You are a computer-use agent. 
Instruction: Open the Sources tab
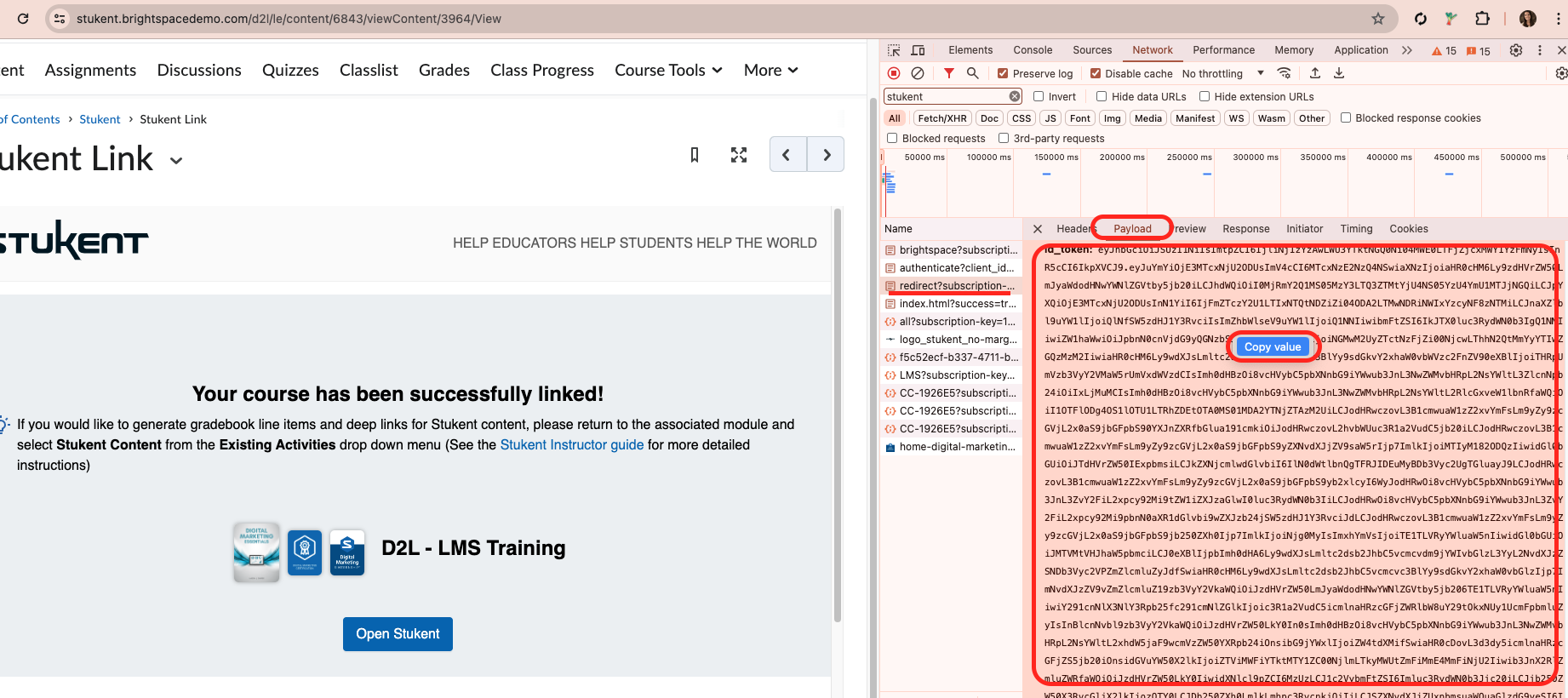[x=1092, y=50]
